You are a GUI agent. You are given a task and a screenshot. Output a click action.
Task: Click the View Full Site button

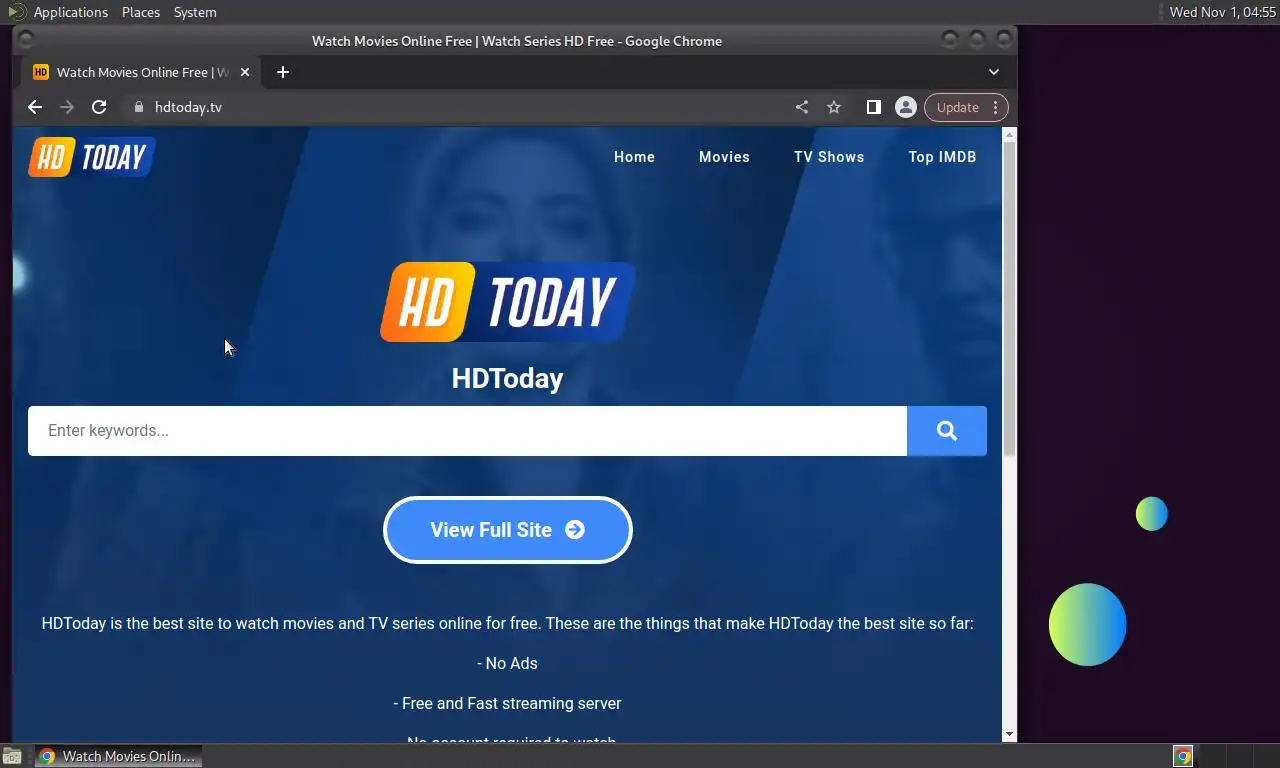pos(508,530)
